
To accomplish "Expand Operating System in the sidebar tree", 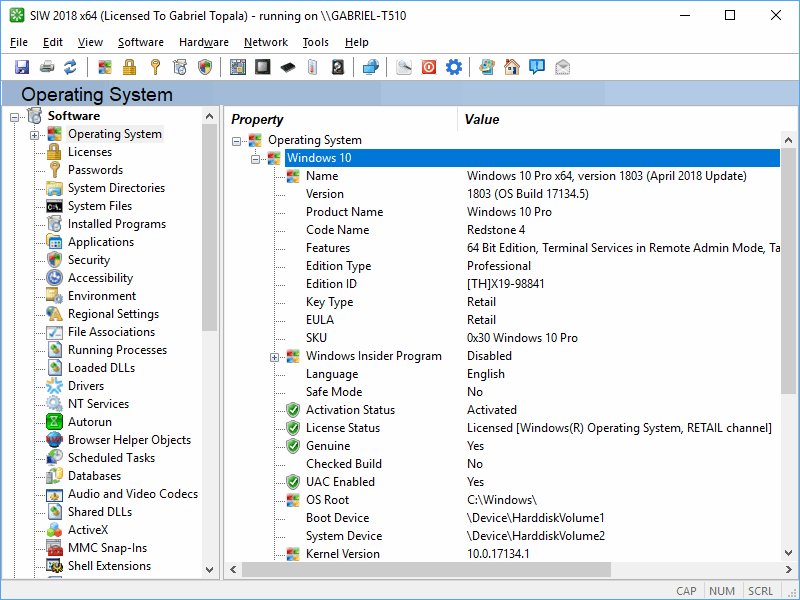I will (34, 135).
